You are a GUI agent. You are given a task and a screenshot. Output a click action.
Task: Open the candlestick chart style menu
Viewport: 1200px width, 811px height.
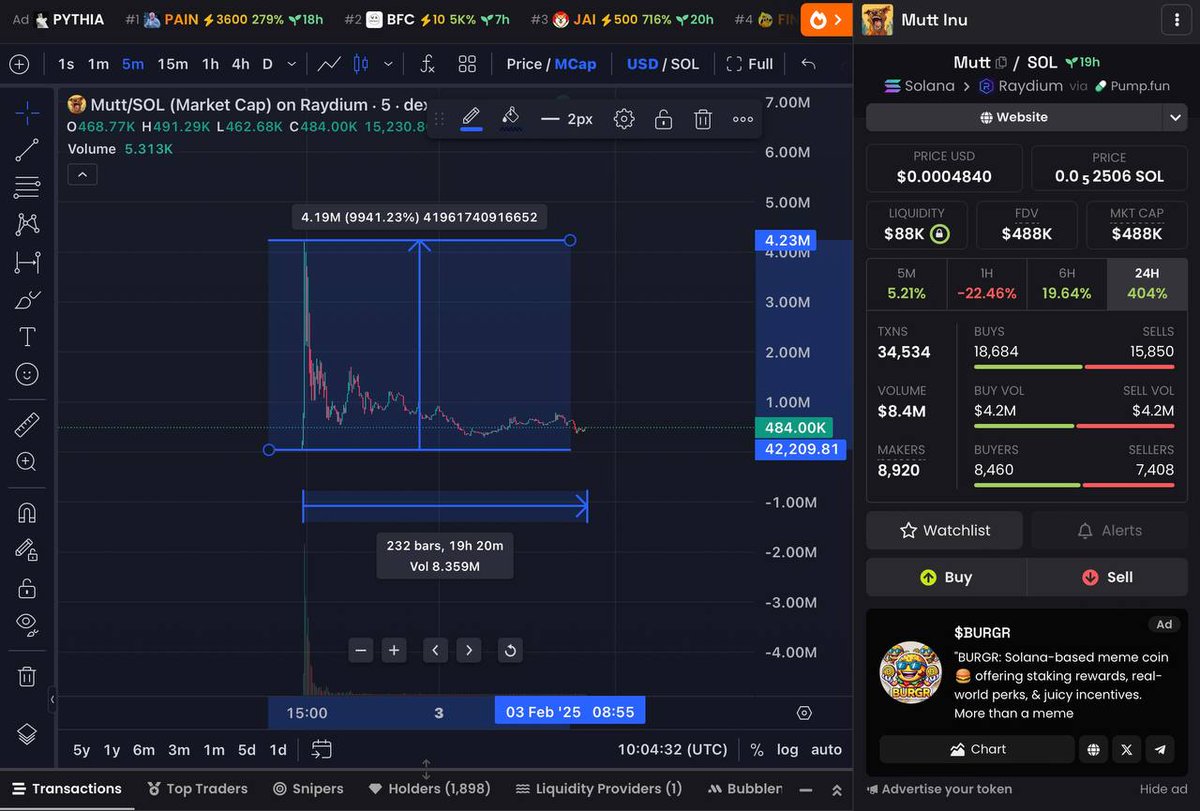(x=361, y=64)
